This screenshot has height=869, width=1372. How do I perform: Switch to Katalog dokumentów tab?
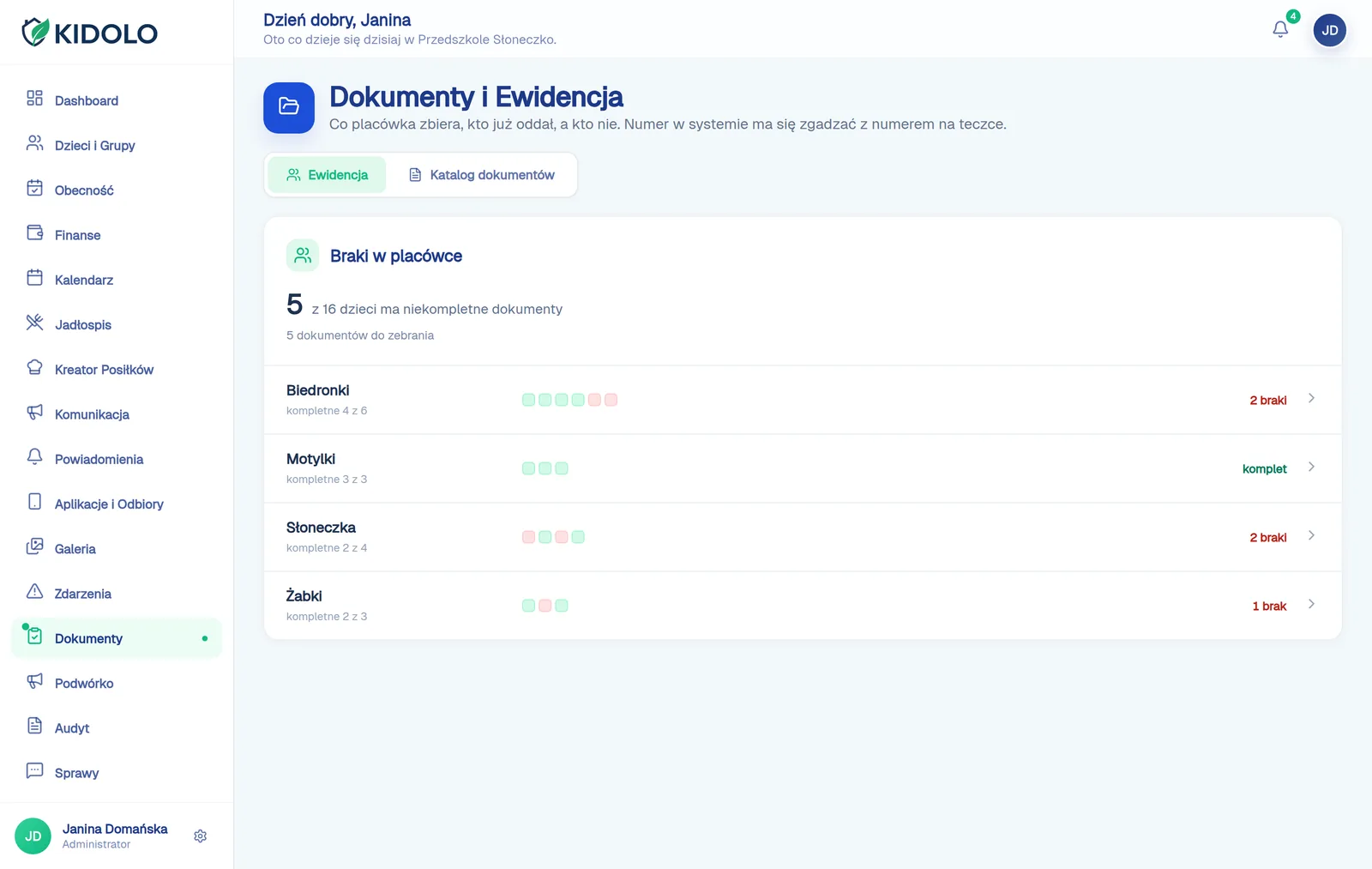(x=481, y=175)
